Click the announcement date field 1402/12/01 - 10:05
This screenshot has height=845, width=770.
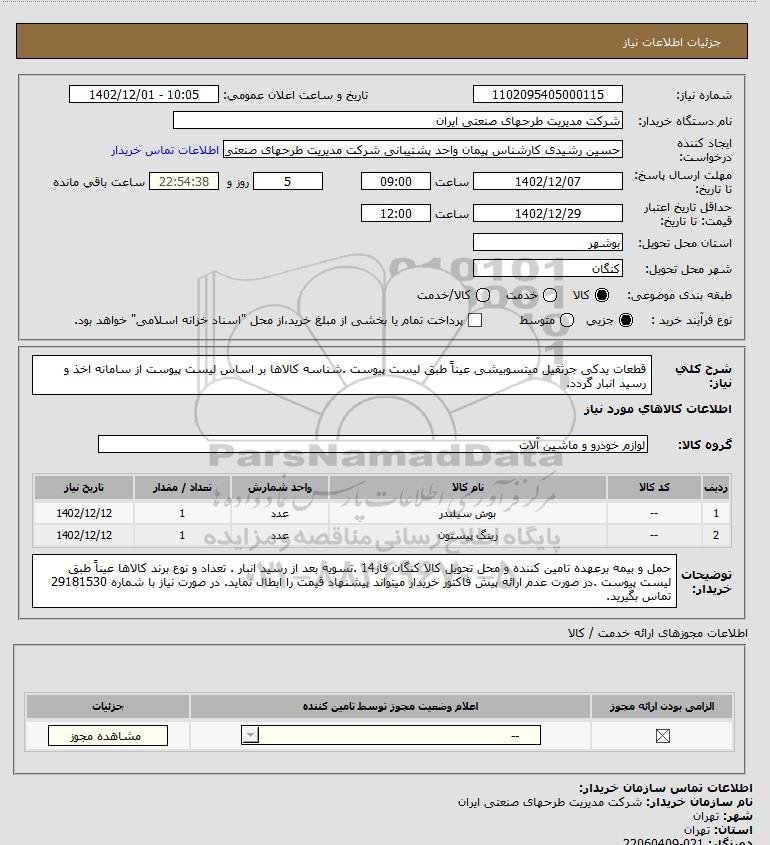coord(144,94)
